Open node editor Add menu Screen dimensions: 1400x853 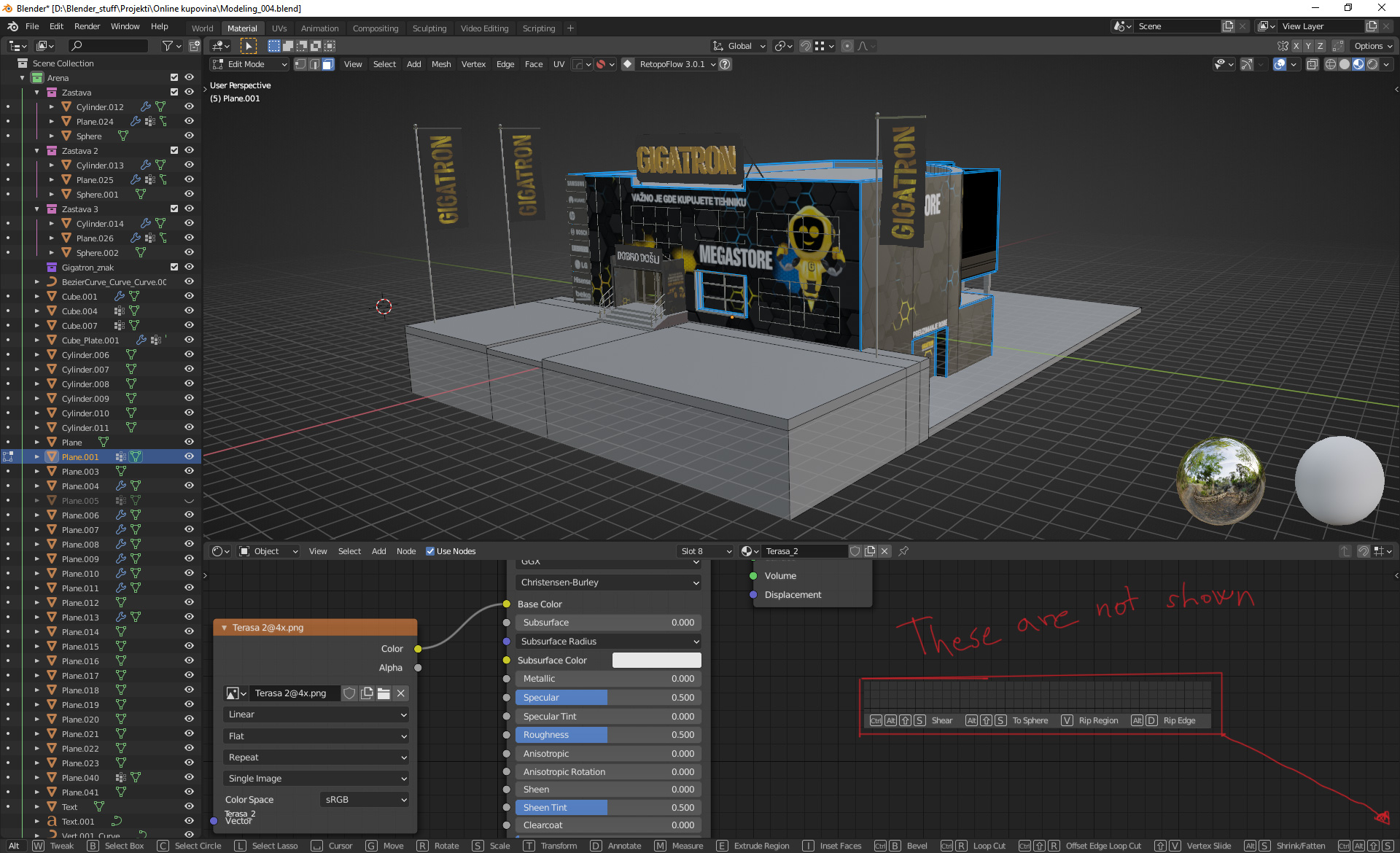click(378, 551)
